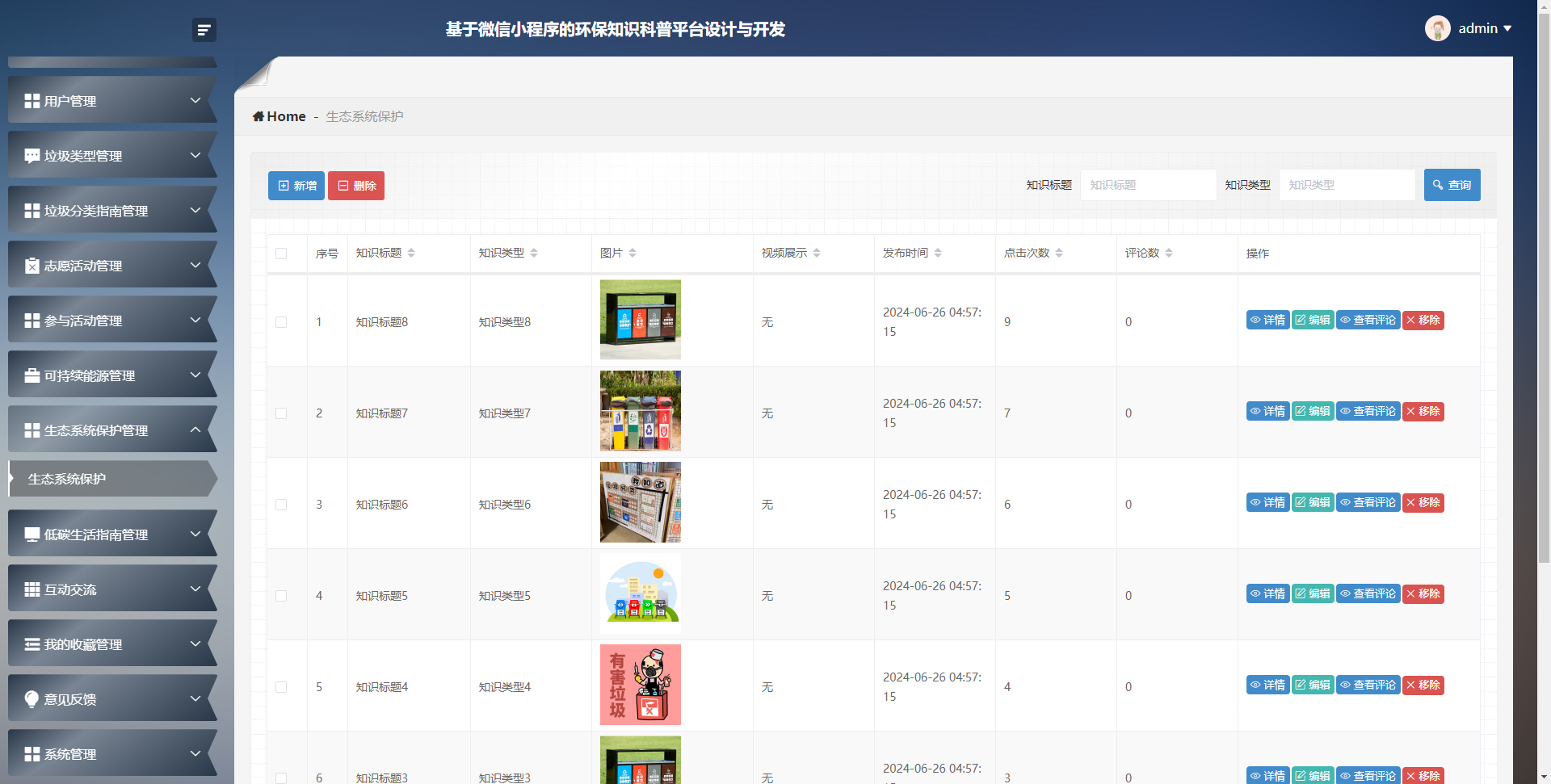Click the 用户管理 grid icon
The height and width of the screenshot is (784, 1551).
click(x=32, y=101)
